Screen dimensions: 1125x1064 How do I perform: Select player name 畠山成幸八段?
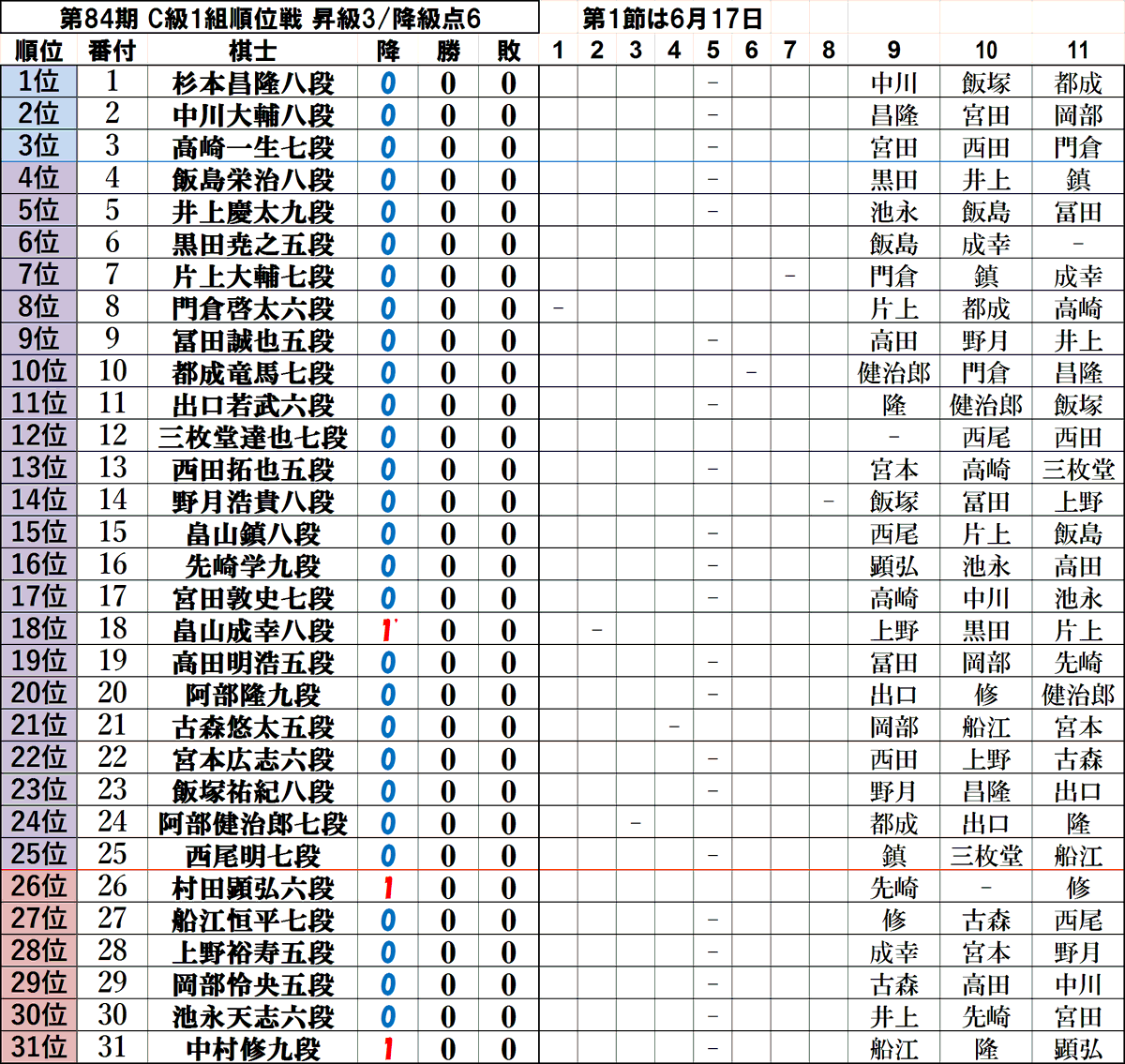point(253,630)
